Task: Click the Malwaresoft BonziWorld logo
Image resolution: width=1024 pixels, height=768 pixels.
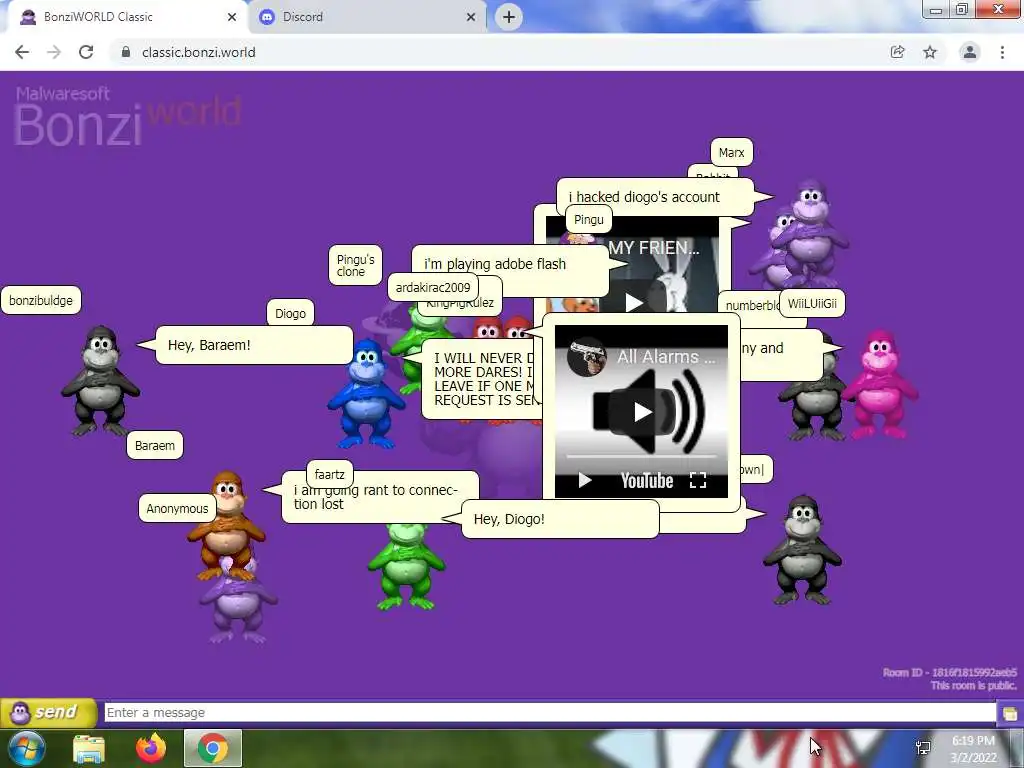Action: 127,116
